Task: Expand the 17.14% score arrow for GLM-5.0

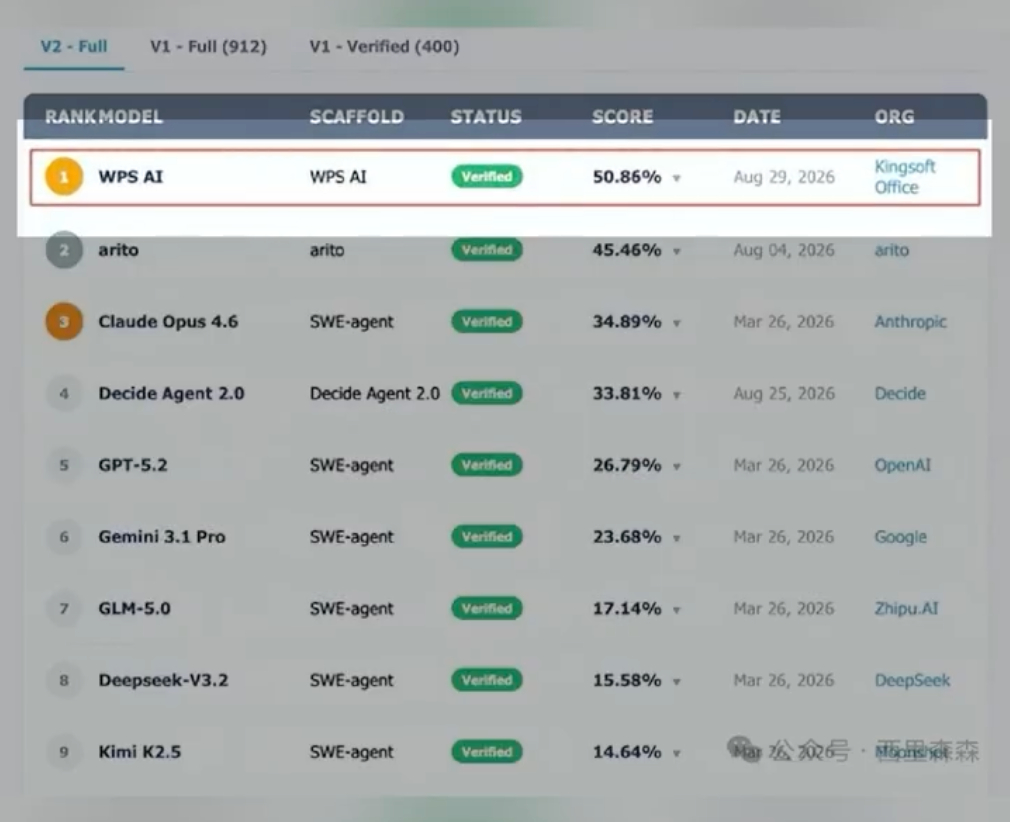Action: click(676, 610)
